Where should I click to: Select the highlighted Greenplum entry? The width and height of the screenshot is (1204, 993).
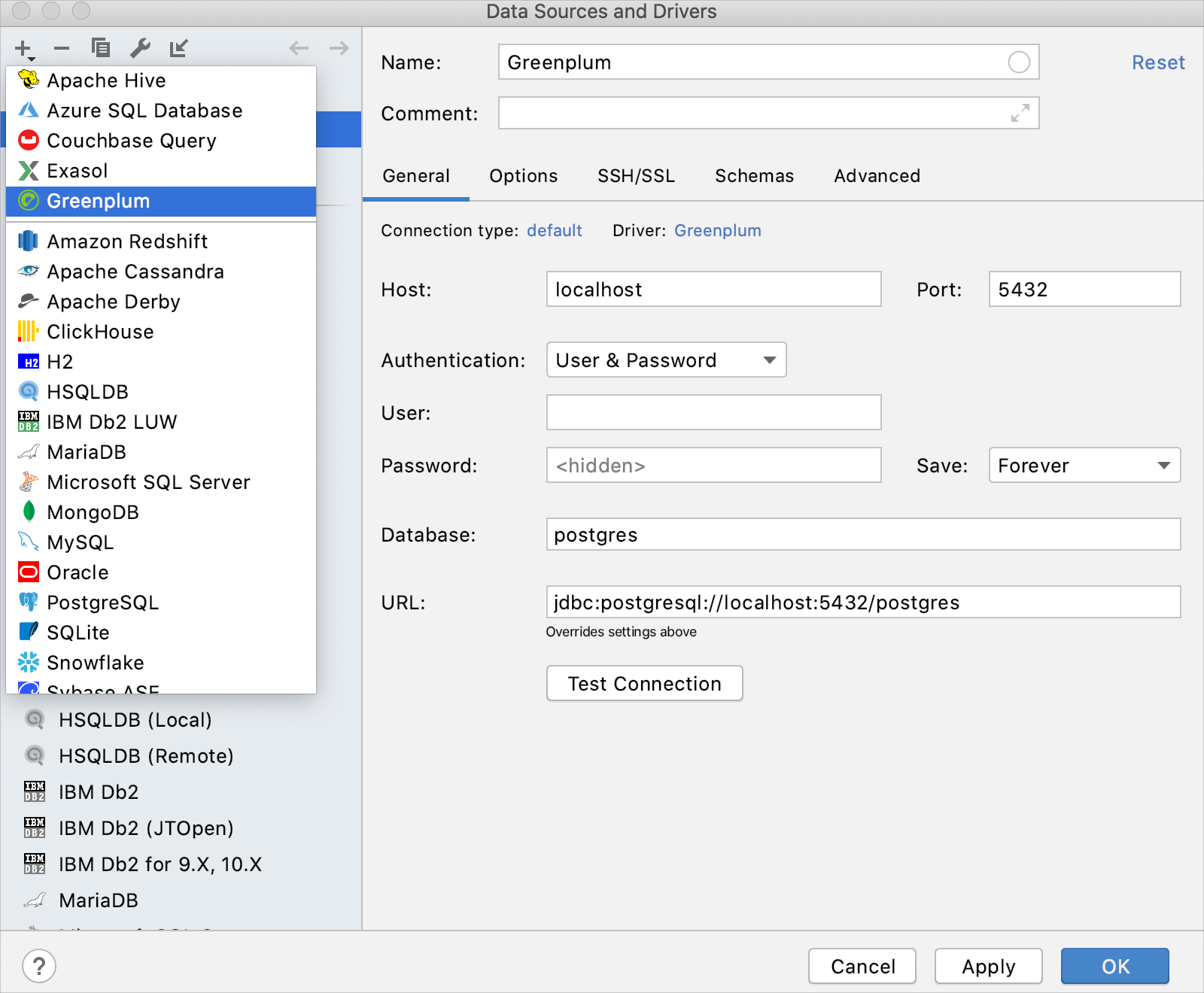(161, 201)
